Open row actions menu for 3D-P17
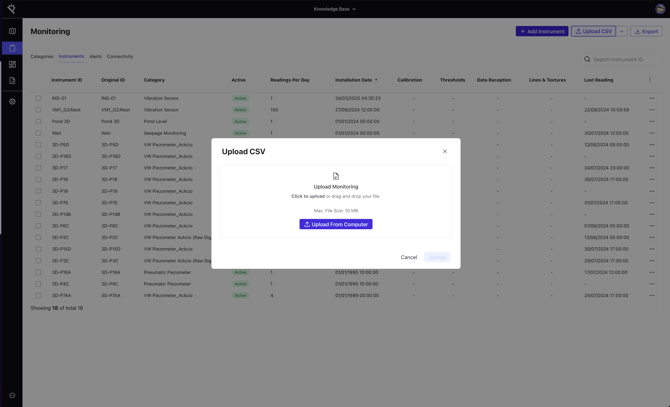 (652, 168)
